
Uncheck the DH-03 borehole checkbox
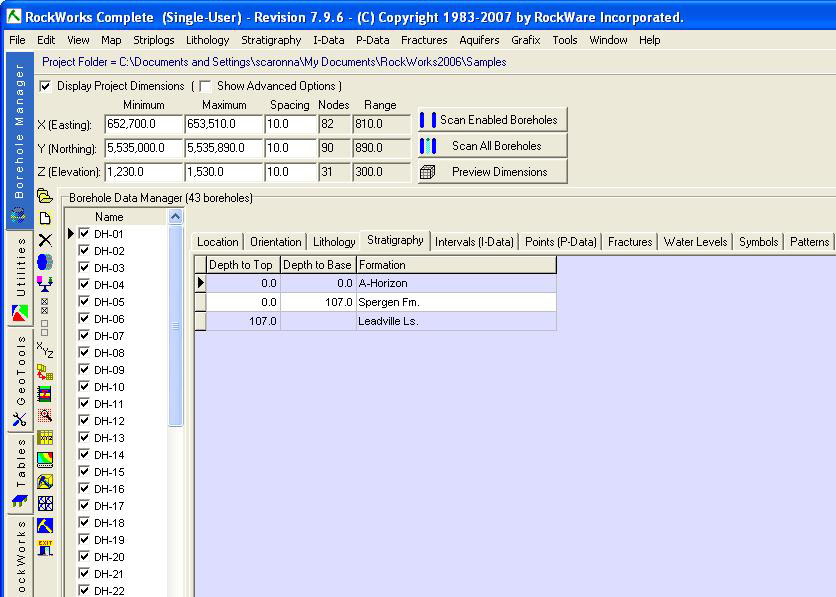pyautogui.click(x=84, y=268)
